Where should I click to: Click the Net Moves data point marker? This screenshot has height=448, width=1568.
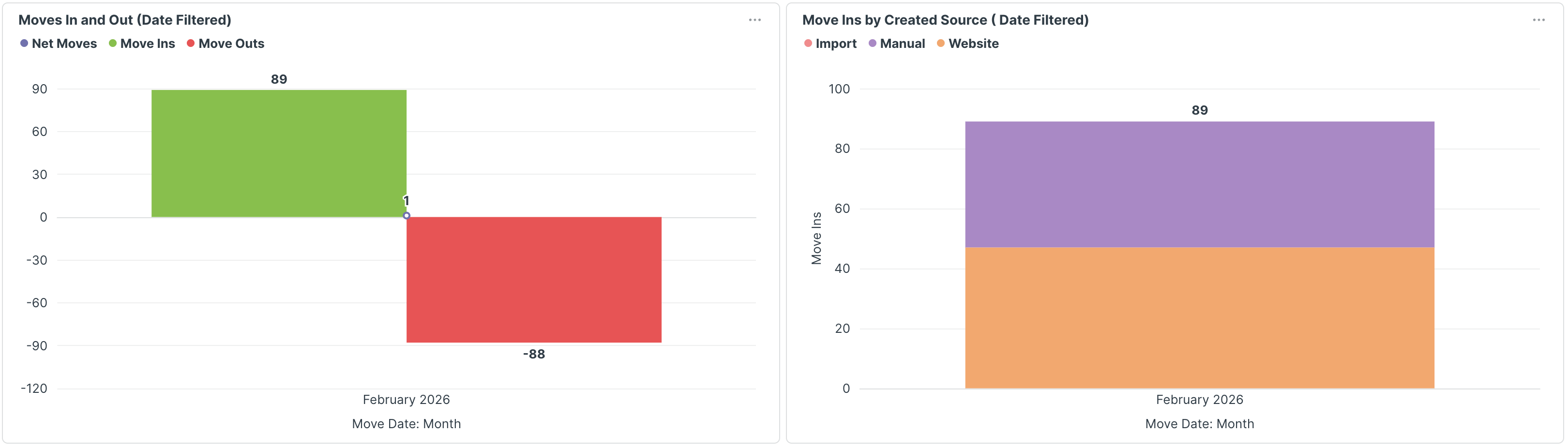[x=407, y=215]
